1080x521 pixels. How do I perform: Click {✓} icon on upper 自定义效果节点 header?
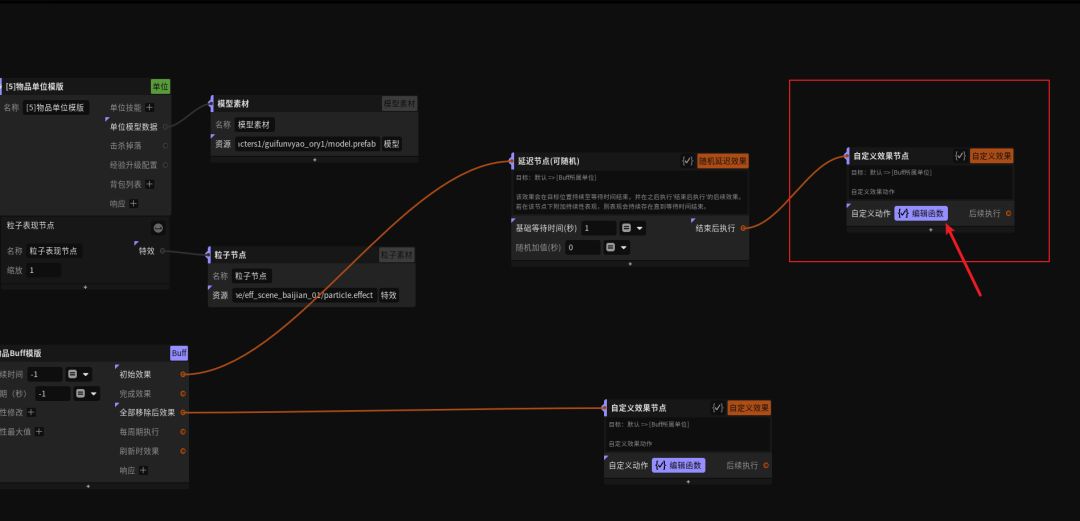[x=960, y=156]
